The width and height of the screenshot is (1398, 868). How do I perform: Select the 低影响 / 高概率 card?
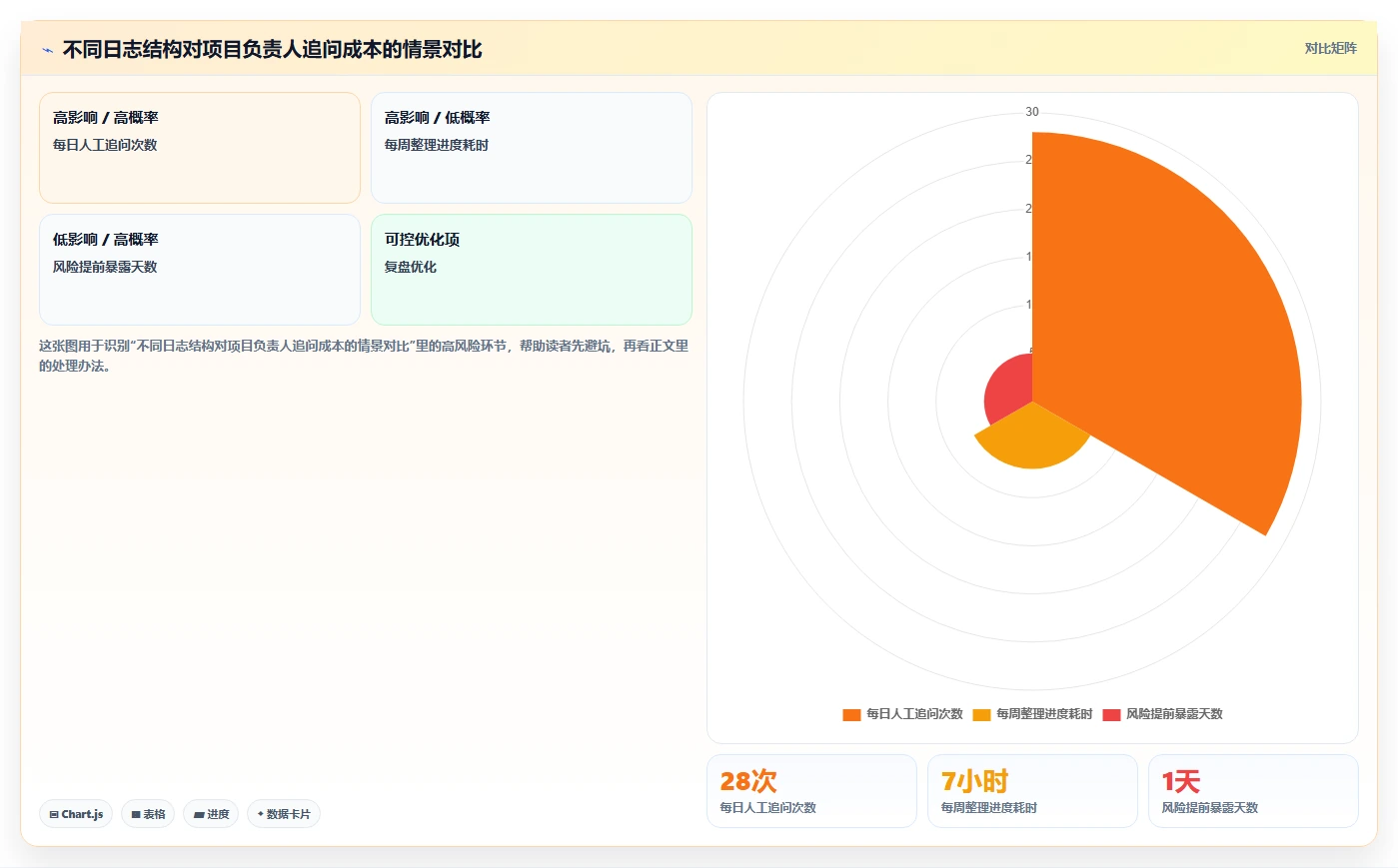click(200, 270)
